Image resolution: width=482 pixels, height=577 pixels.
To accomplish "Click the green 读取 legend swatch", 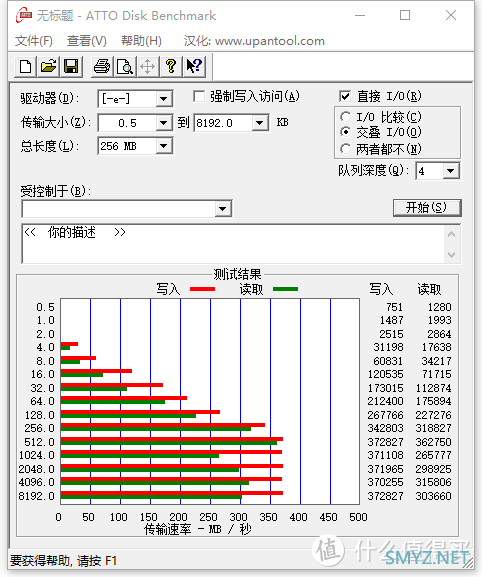I will click(286, 289).
